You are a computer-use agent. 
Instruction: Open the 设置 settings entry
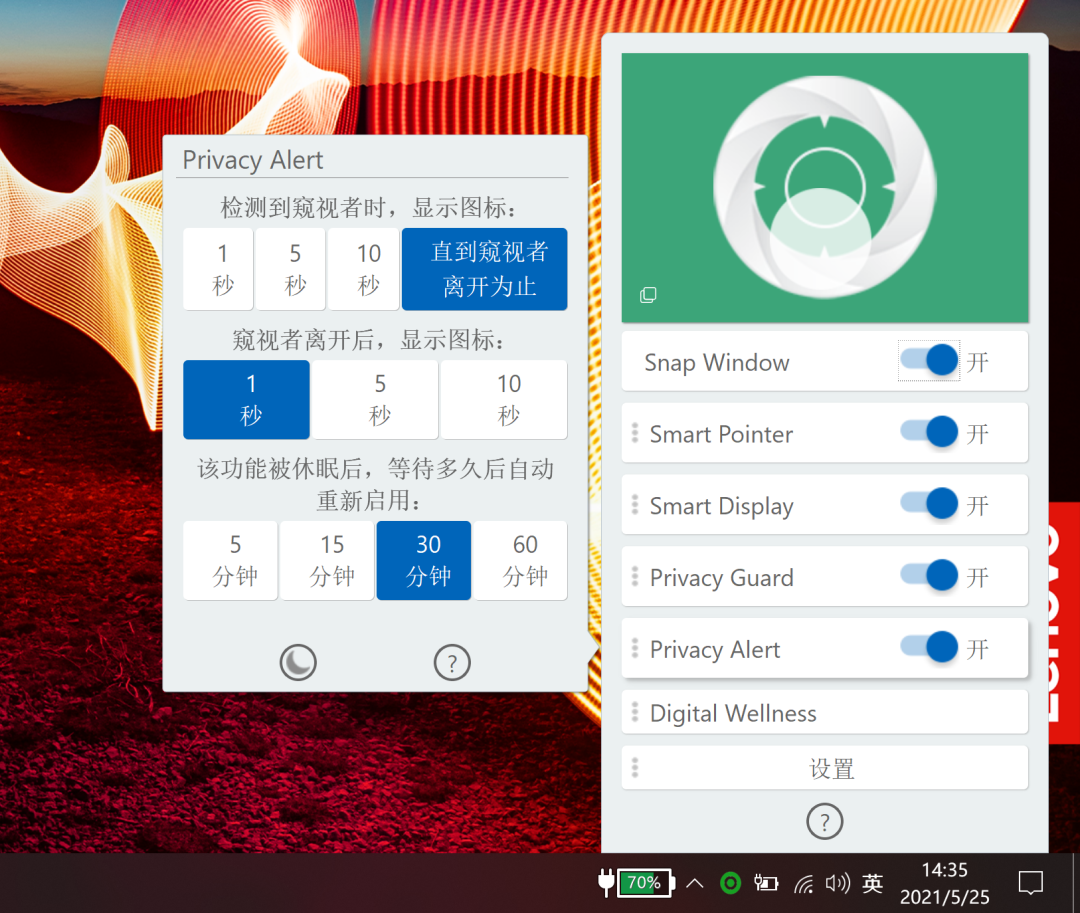(831, 768)
